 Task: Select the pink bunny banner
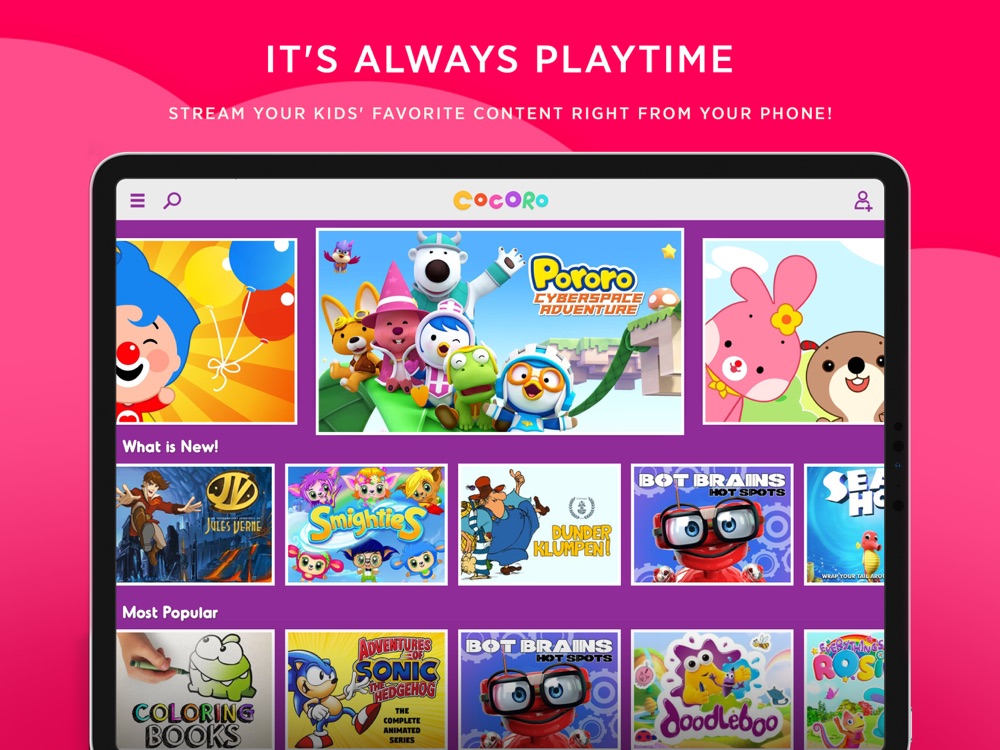[793, 331]
